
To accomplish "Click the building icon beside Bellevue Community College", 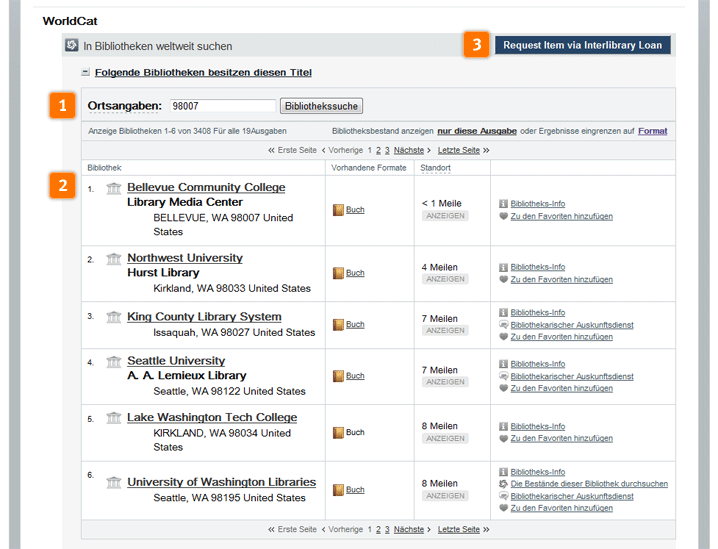I will (x=113, y=188).
